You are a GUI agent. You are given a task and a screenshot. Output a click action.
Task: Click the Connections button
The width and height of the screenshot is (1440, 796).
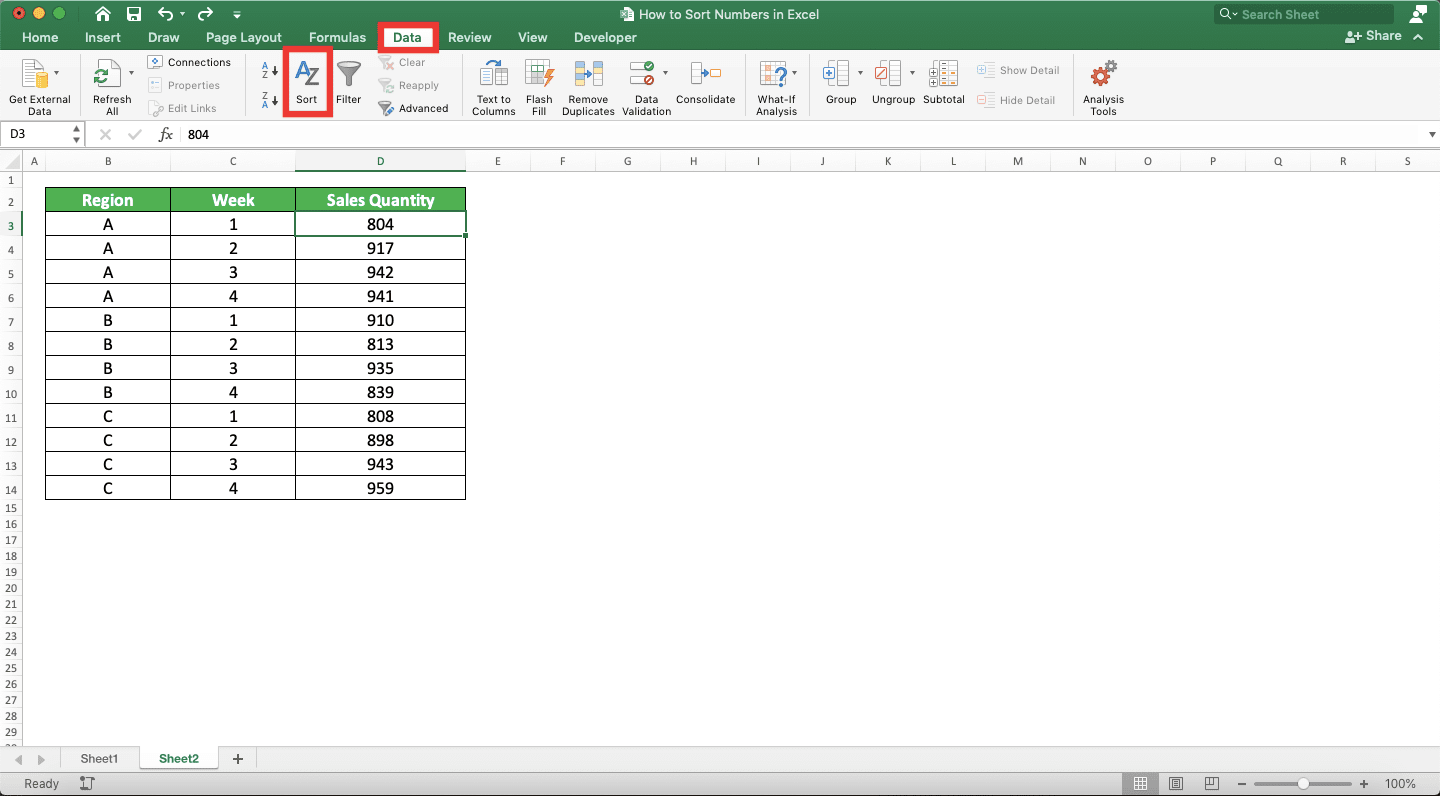click(189, 62)
